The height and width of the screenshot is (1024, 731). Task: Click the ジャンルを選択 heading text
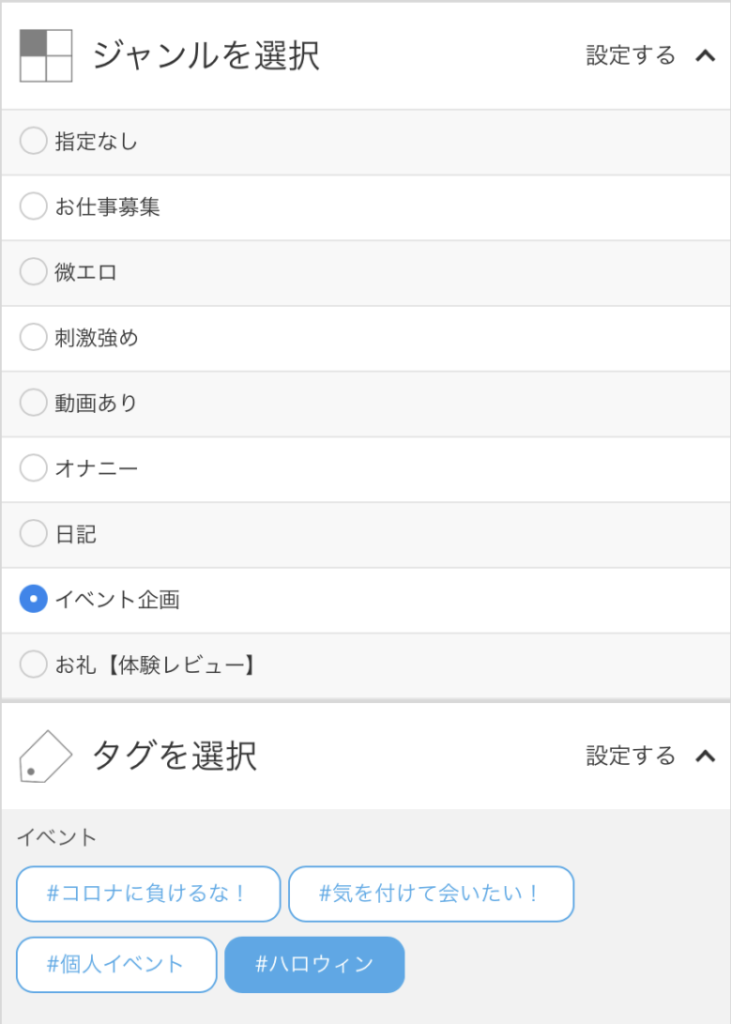coord(206,56)
